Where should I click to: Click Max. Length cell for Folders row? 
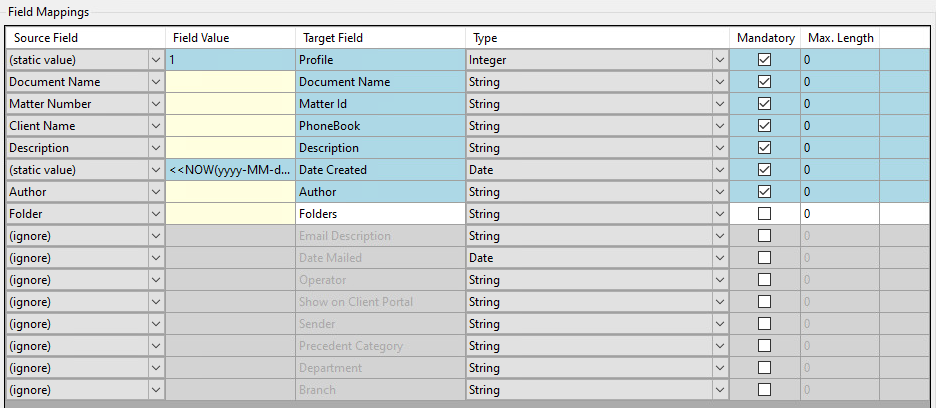tap(840, 214)
